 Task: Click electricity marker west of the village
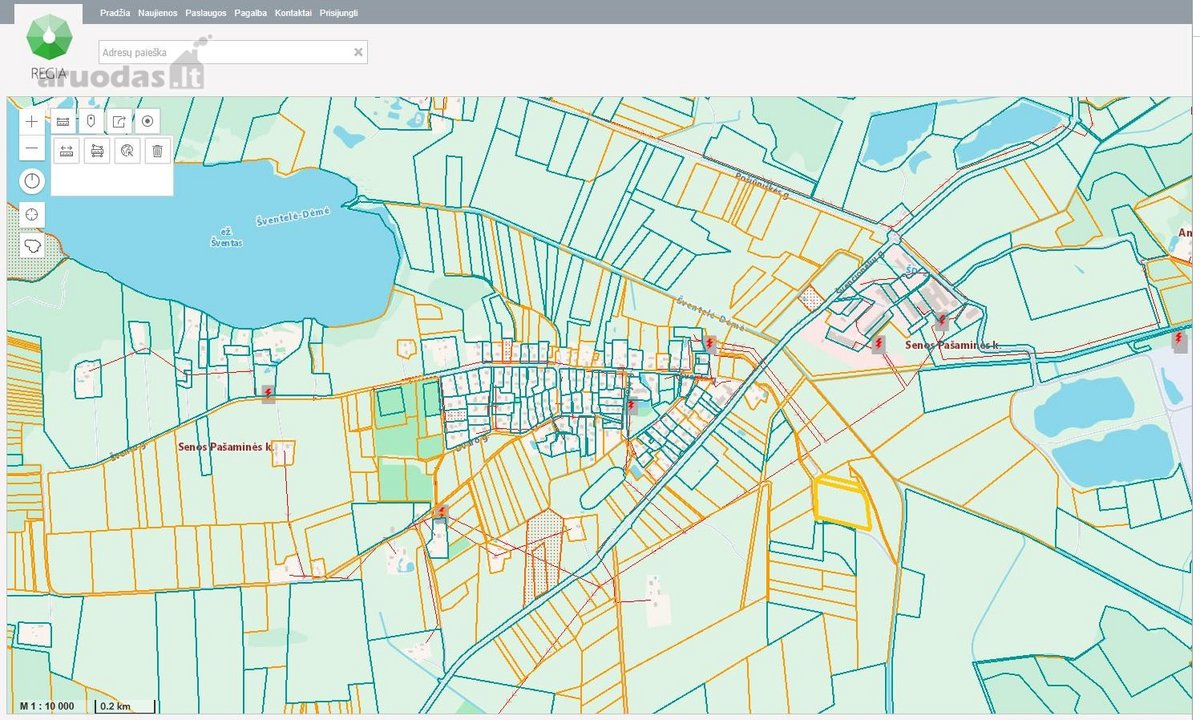tap(268, 394)
